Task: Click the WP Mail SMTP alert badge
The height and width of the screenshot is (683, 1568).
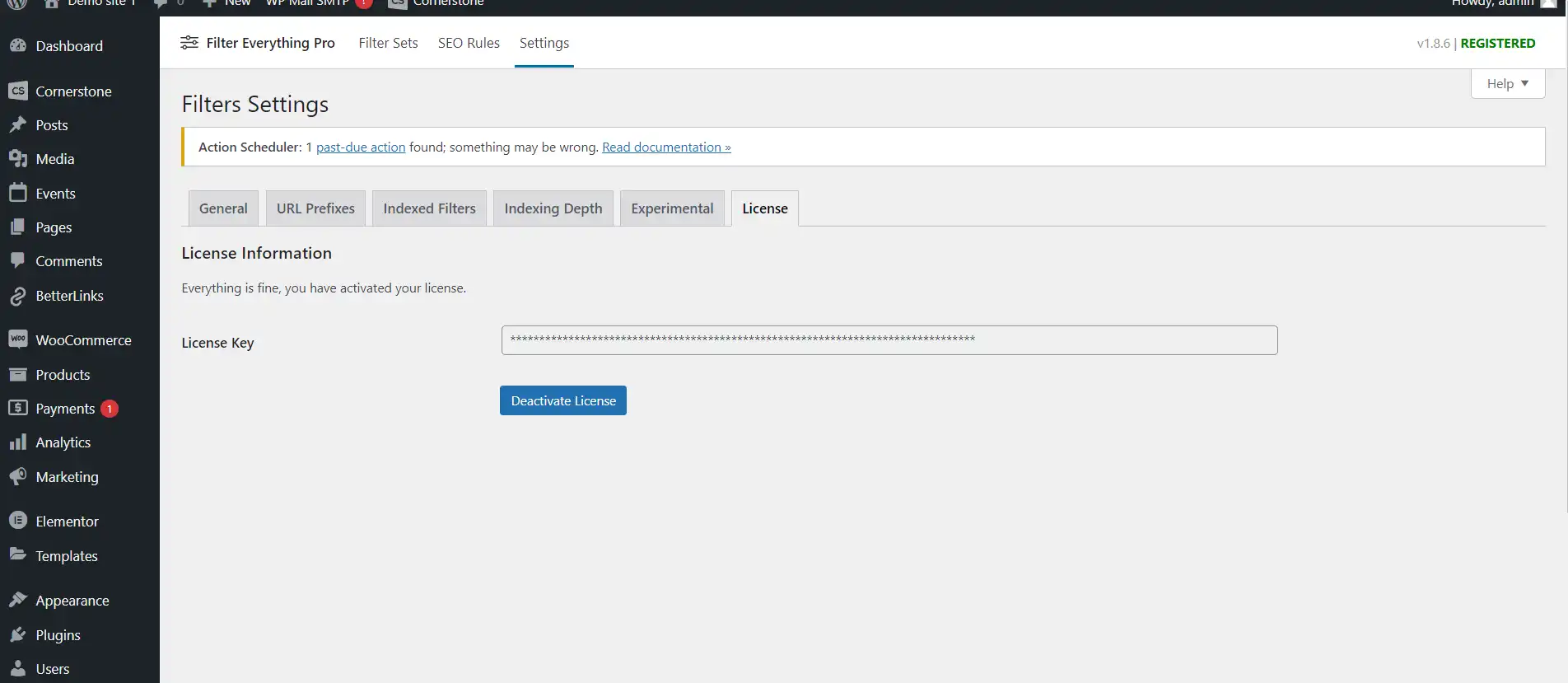Action: click(x=364, y=3)
